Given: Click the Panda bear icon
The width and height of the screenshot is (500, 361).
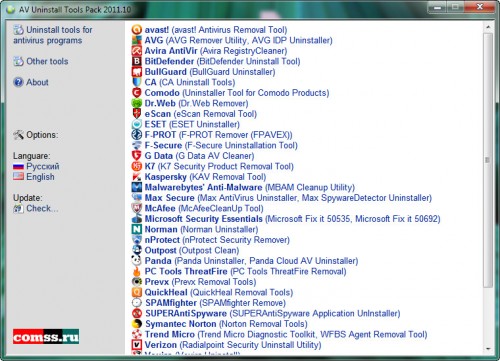Looking at the screenshot, I should (x=137, y=261).
